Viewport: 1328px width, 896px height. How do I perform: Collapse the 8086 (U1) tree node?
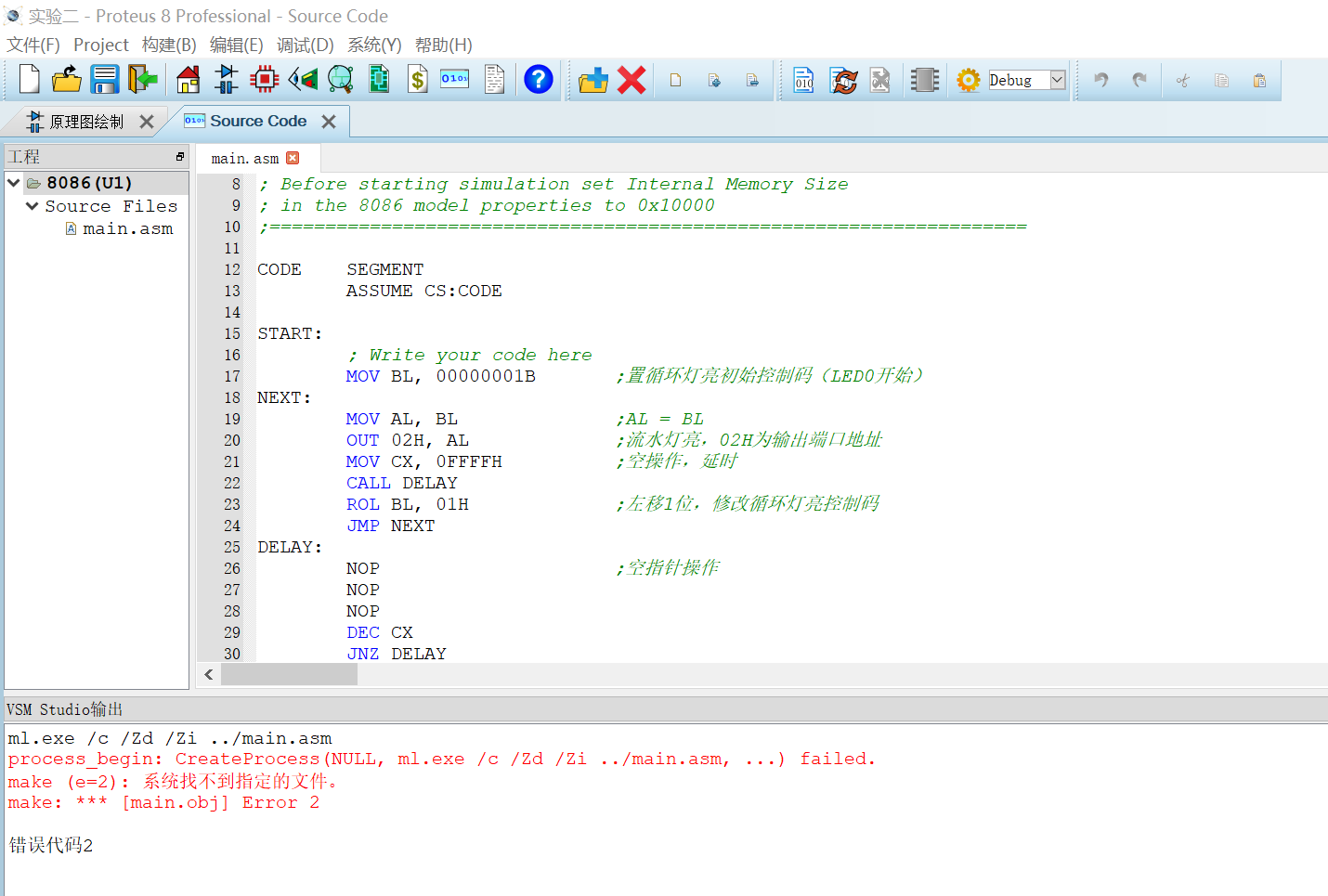(14, 183)
